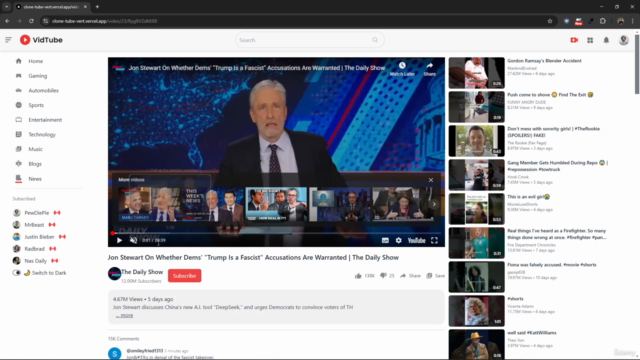
Task: Go back using browser back arrow
Action: click(x=7, y=21)
